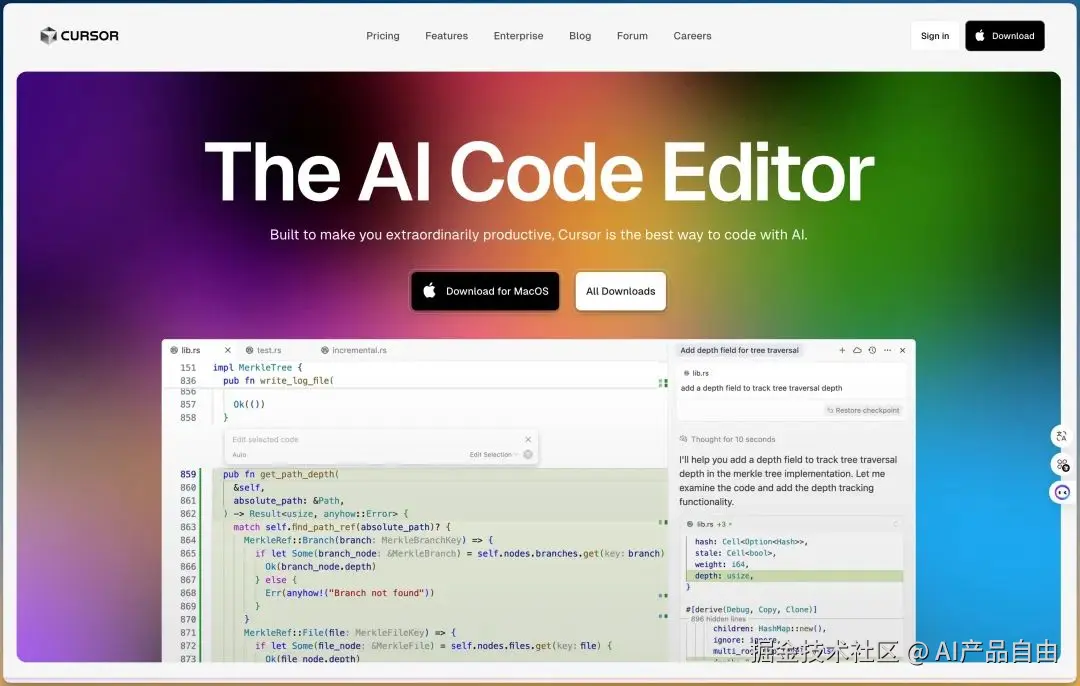Open the Auto model dropdown
This screenshot has width=1080, height=686.
240,455
